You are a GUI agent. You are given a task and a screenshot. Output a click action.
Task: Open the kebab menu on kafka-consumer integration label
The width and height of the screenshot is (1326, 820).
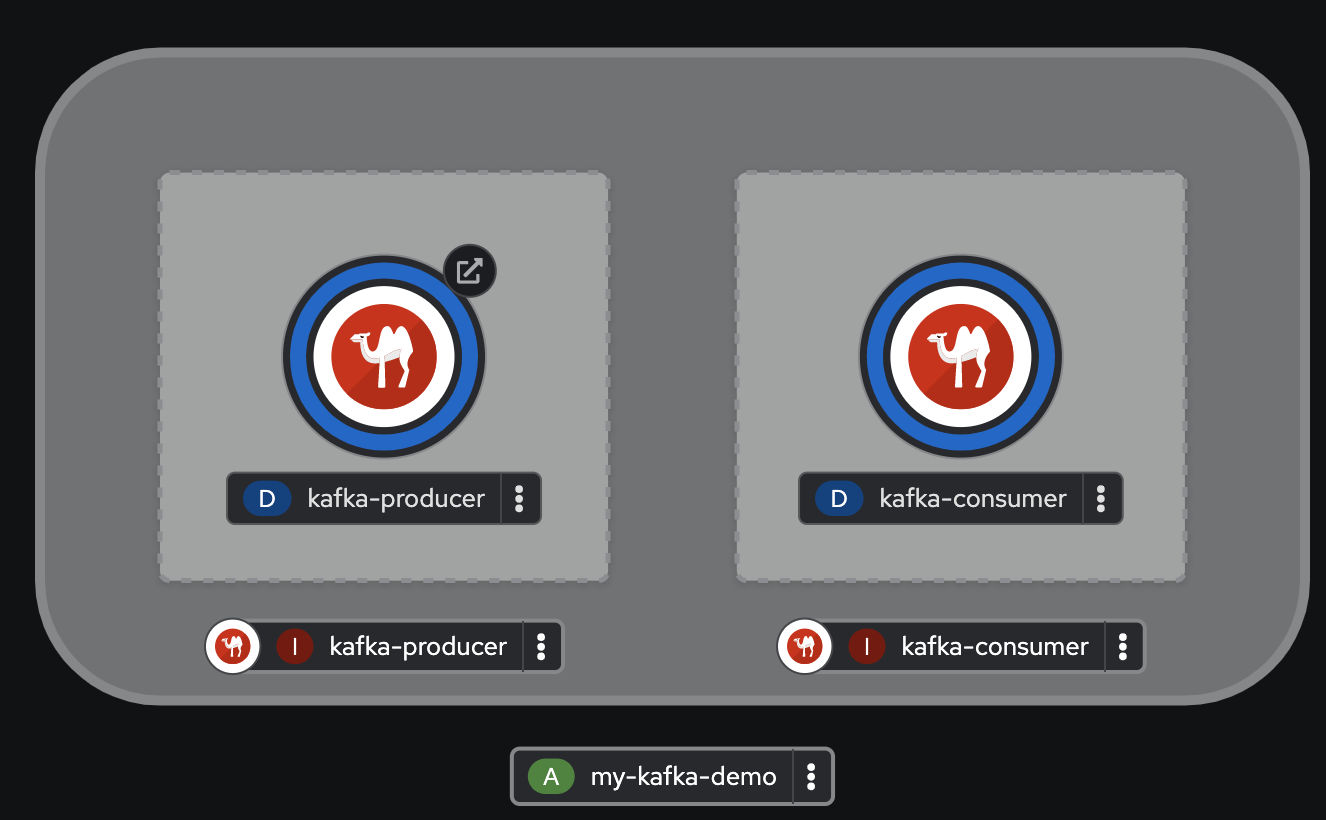1123,646
